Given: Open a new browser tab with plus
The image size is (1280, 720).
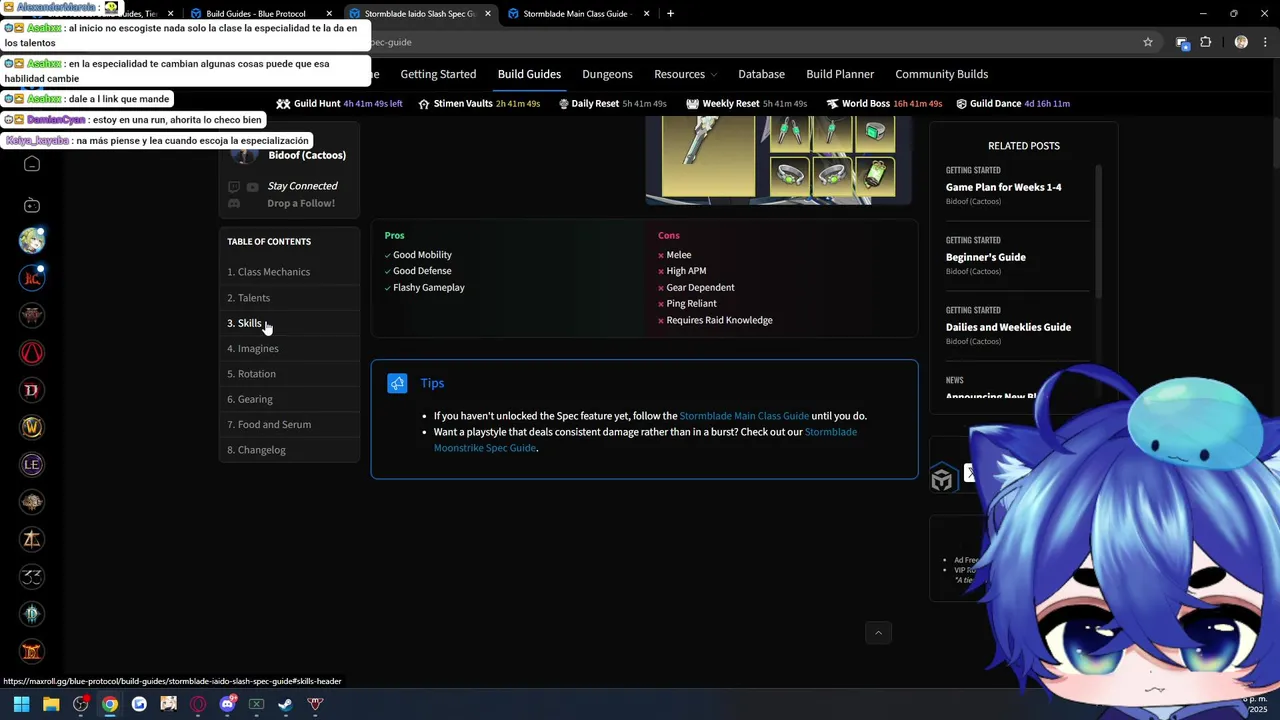Looking at the screenshot, I should tap(670, 14).
